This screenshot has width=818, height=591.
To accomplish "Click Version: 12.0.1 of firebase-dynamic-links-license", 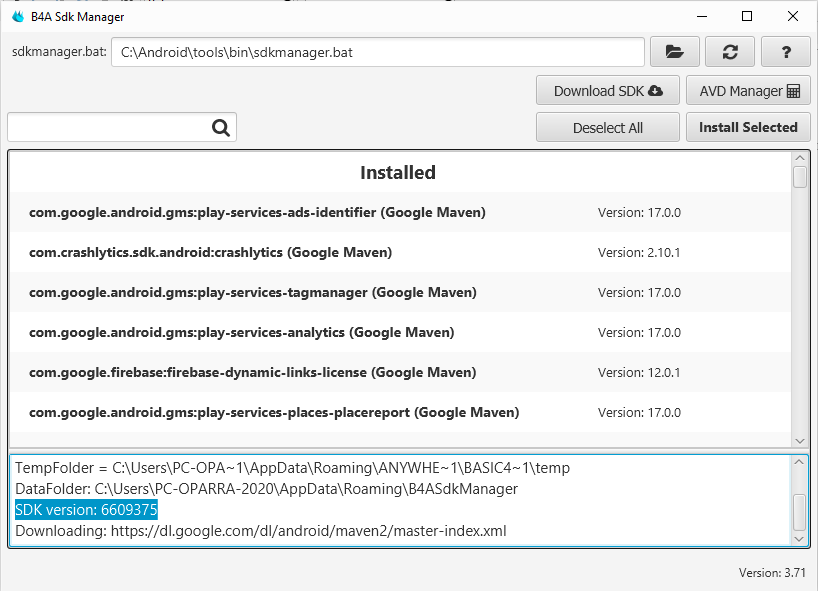I will (639, 372).
